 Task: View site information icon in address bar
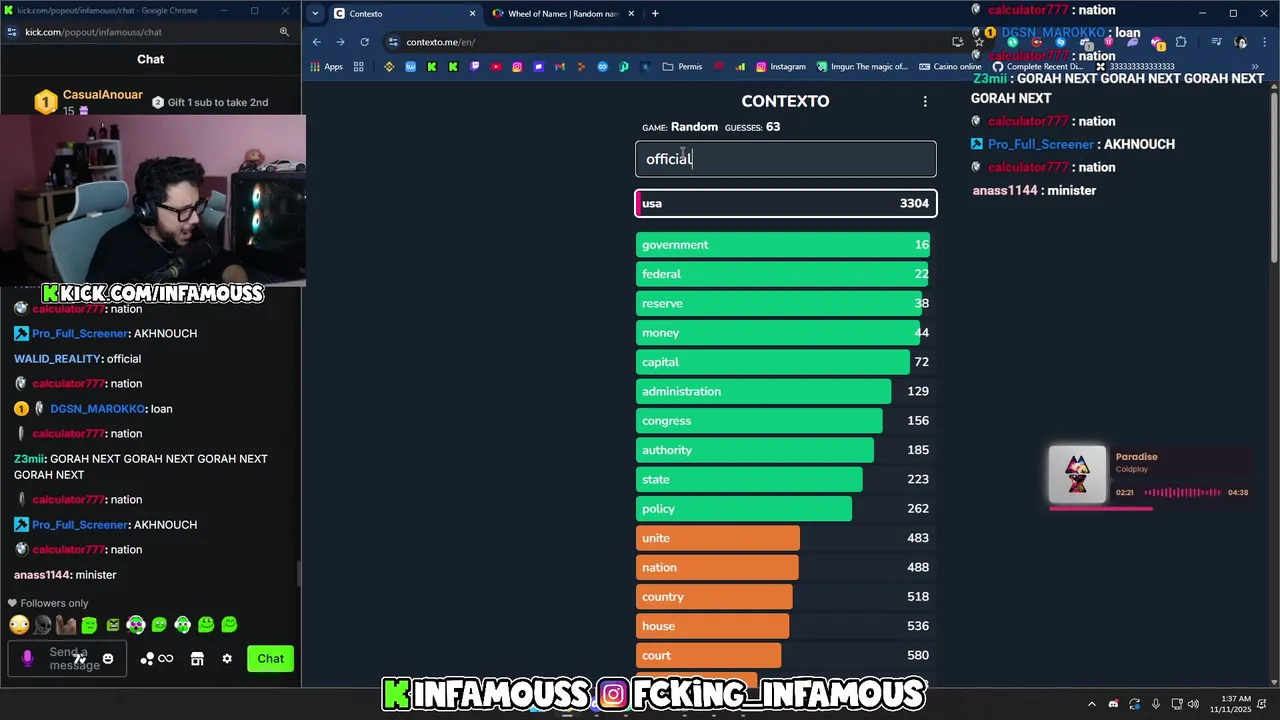pyautogui.click(x=394, y=42)
